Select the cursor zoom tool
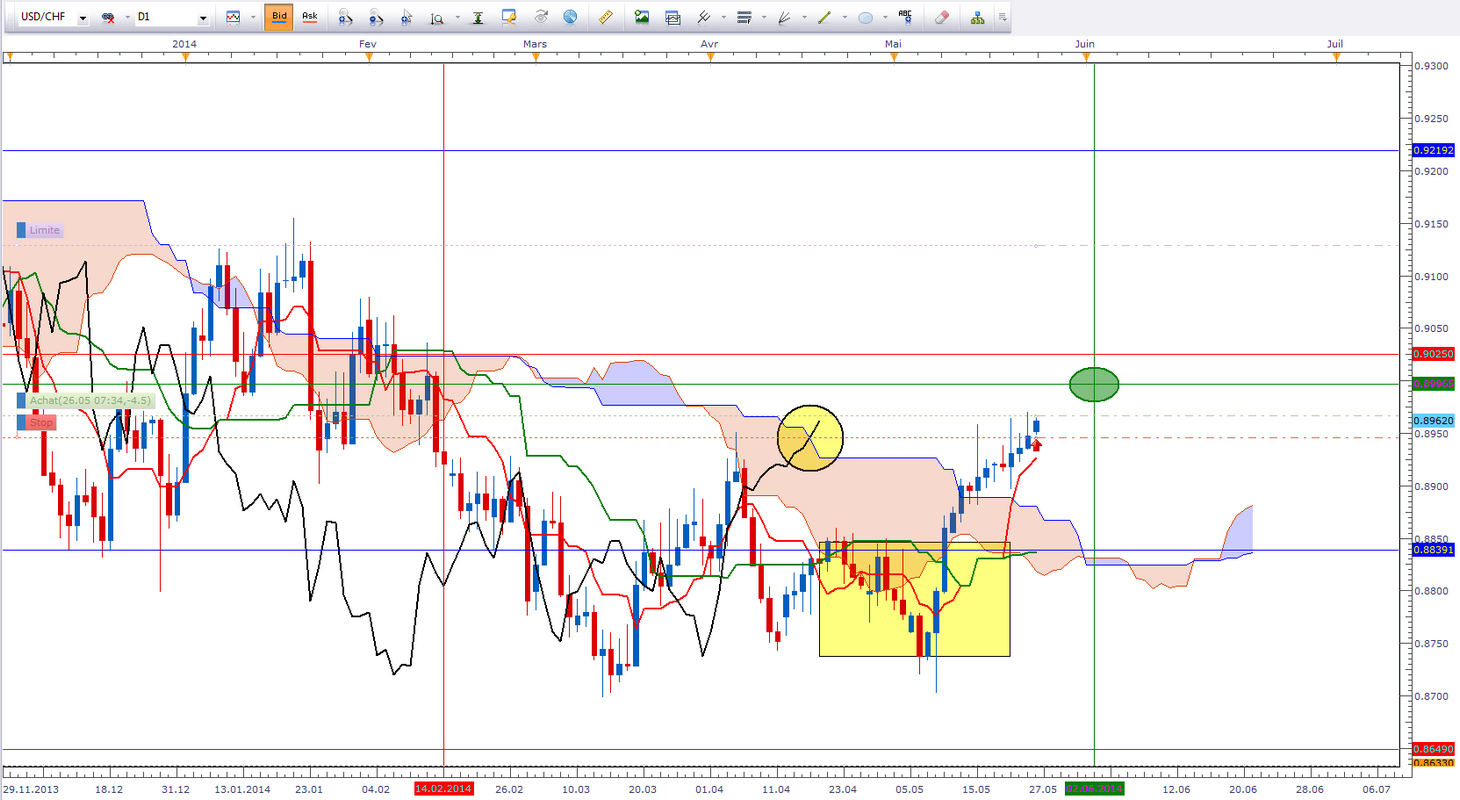Screen dimensions: 1460x800 [407, 17]
